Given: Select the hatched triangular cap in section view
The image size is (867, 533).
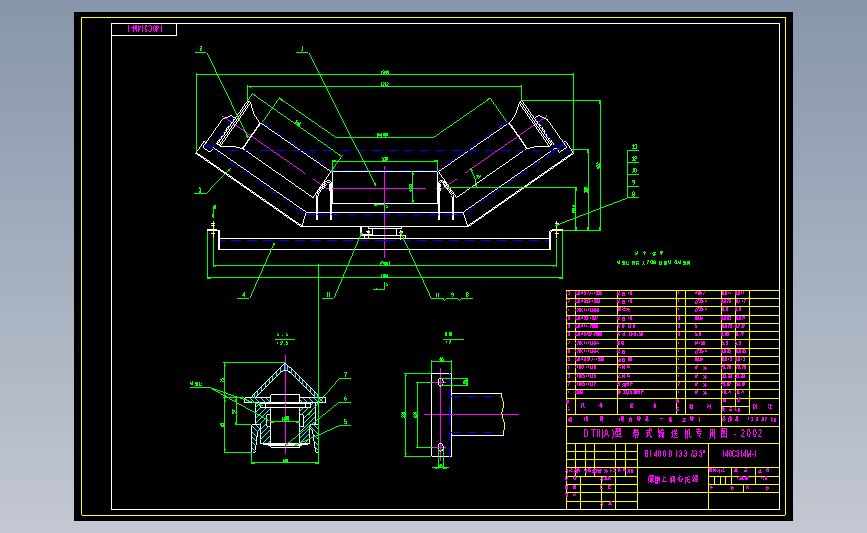Looking at the screenshot, I should tap(285, 382).
